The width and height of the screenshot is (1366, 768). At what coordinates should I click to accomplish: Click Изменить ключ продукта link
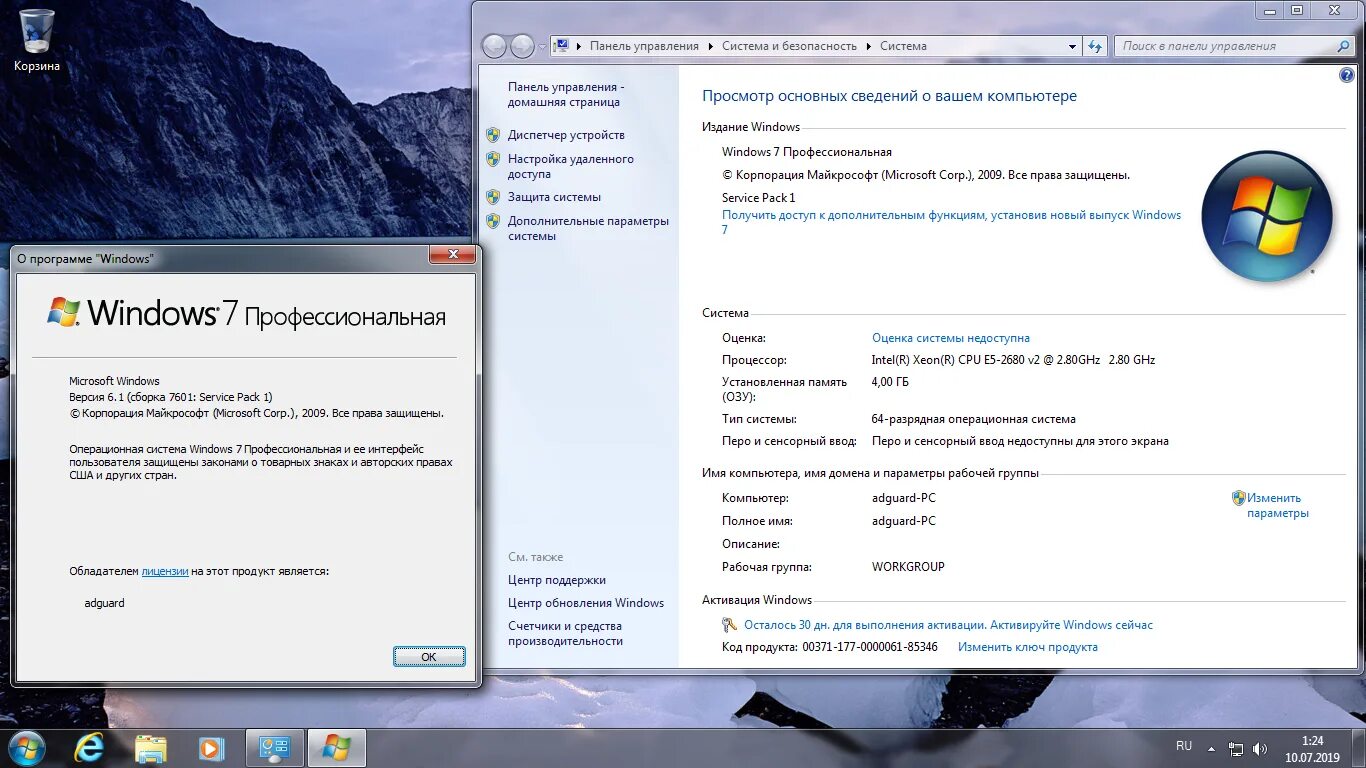1028,647
